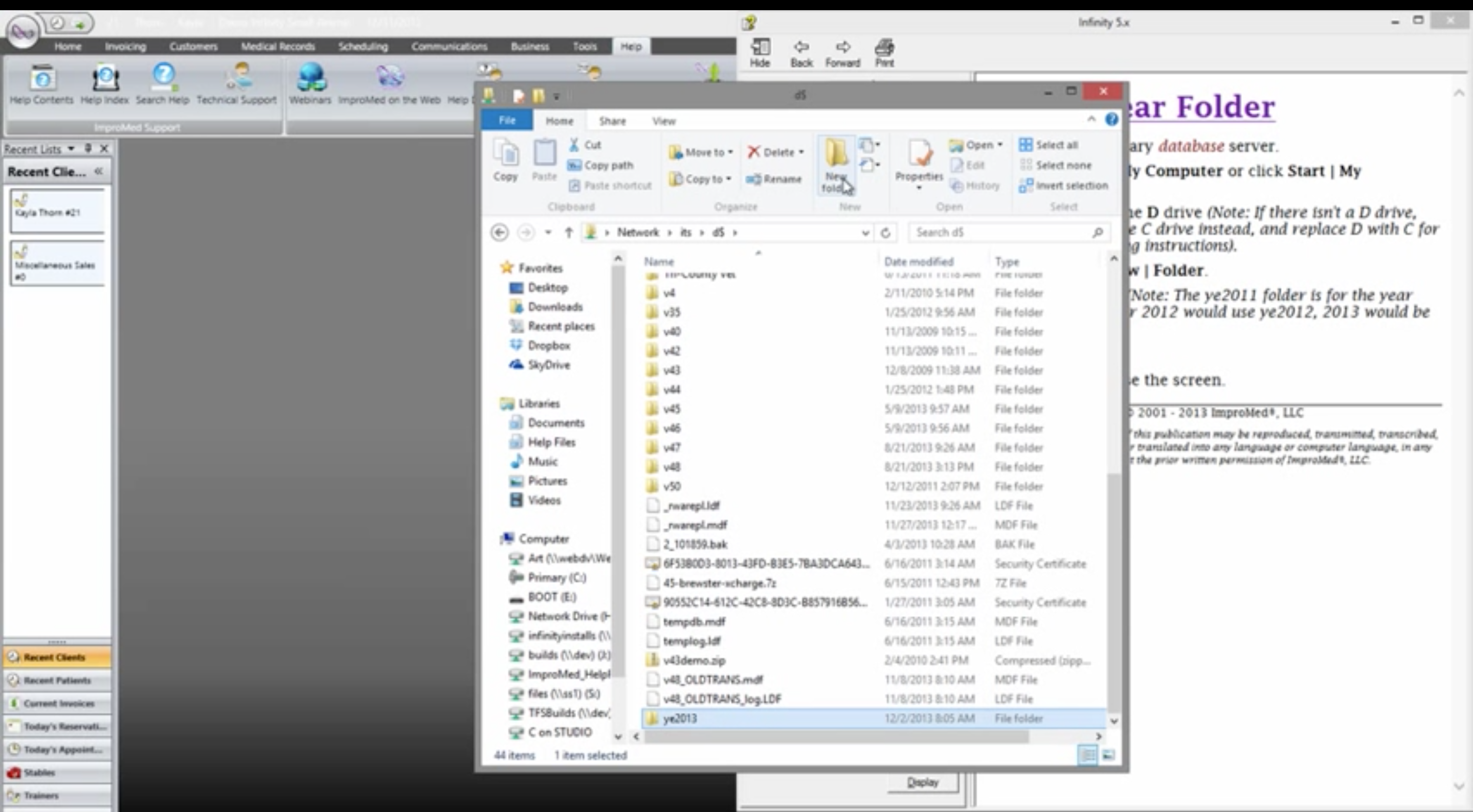
Task: Hide the help navigation pane
Action: (x=760, y=53)
